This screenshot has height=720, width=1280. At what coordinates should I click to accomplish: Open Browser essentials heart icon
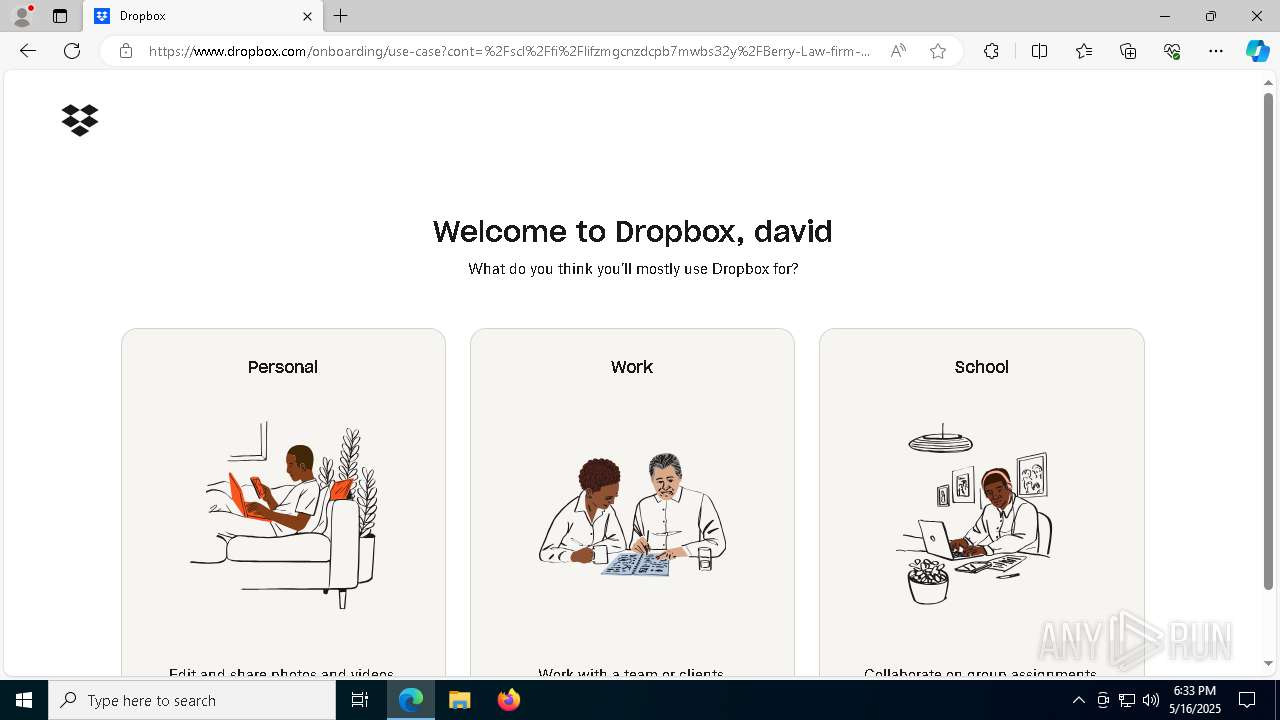click(x=1172, y=51)
